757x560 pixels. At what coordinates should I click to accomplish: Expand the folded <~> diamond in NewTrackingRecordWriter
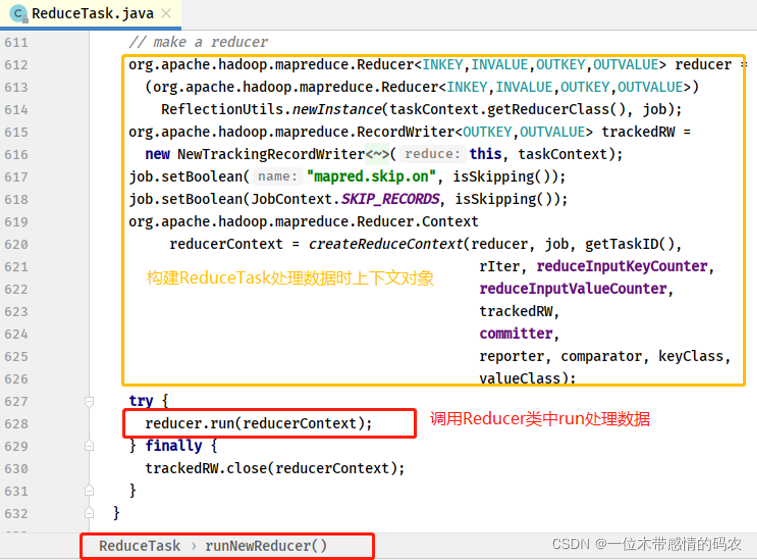click(x=377, y=154)
